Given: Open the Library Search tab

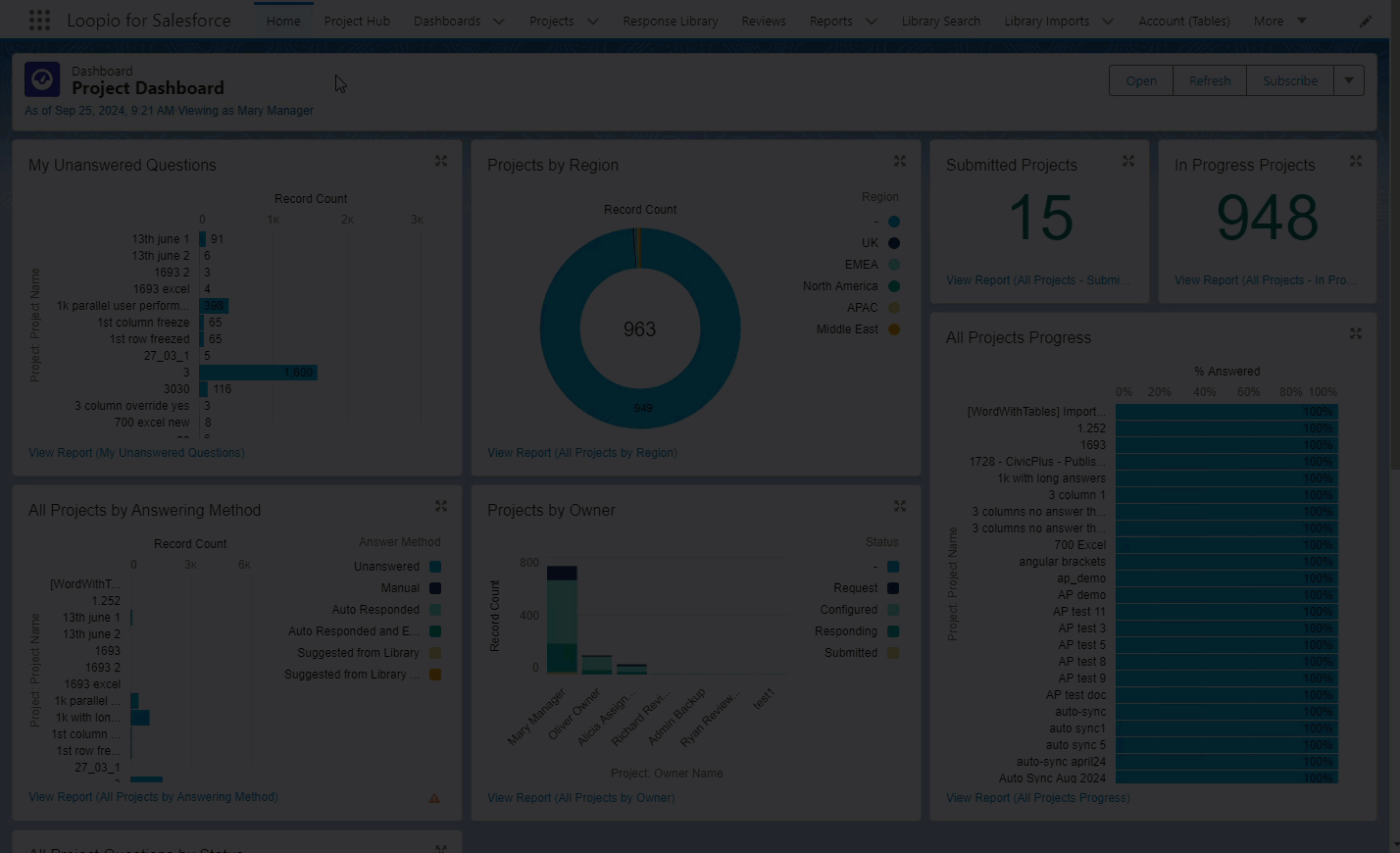Looking at the screenshot, I should (941, 21).
